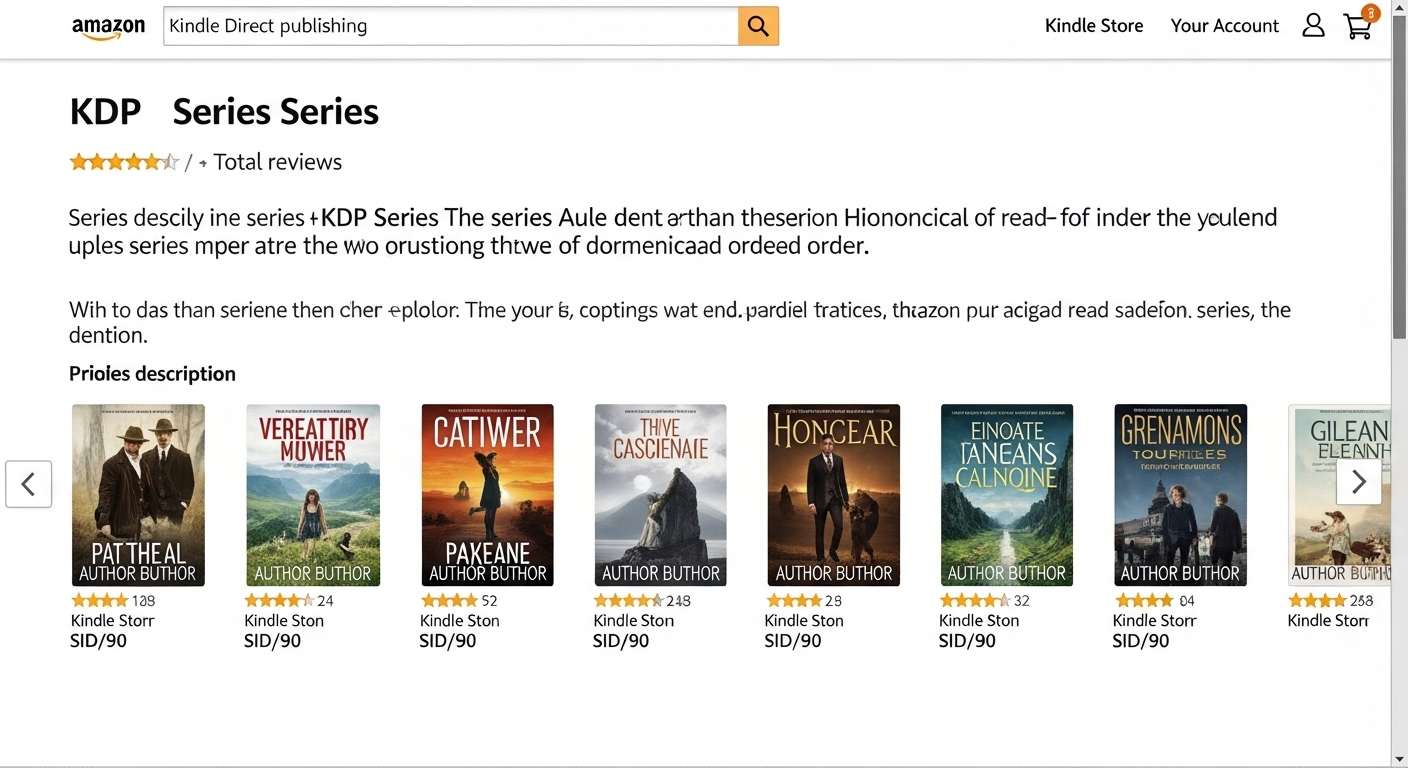Click the amazon logo
Image resolution: width=1408 pixels, height=768 pixels.
tap(108, 27)
